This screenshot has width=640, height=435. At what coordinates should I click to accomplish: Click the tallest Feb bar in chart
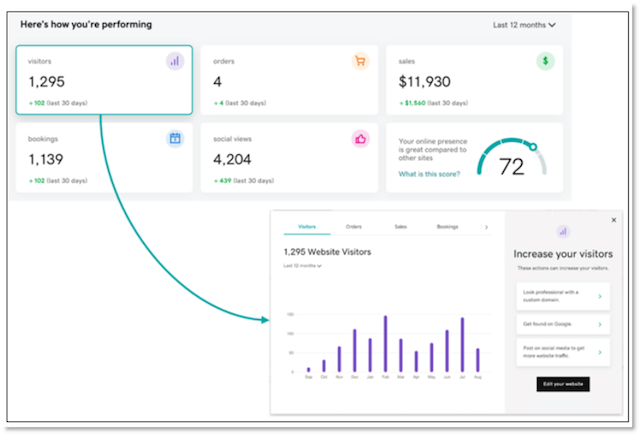[x=385, y=344]
